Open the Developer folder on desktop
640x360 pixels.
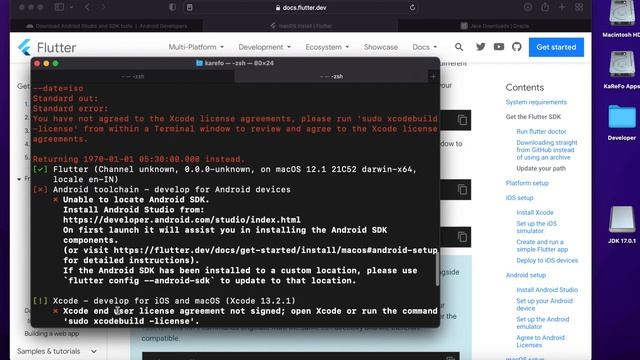pyautogui.click(x=622, y=122)
